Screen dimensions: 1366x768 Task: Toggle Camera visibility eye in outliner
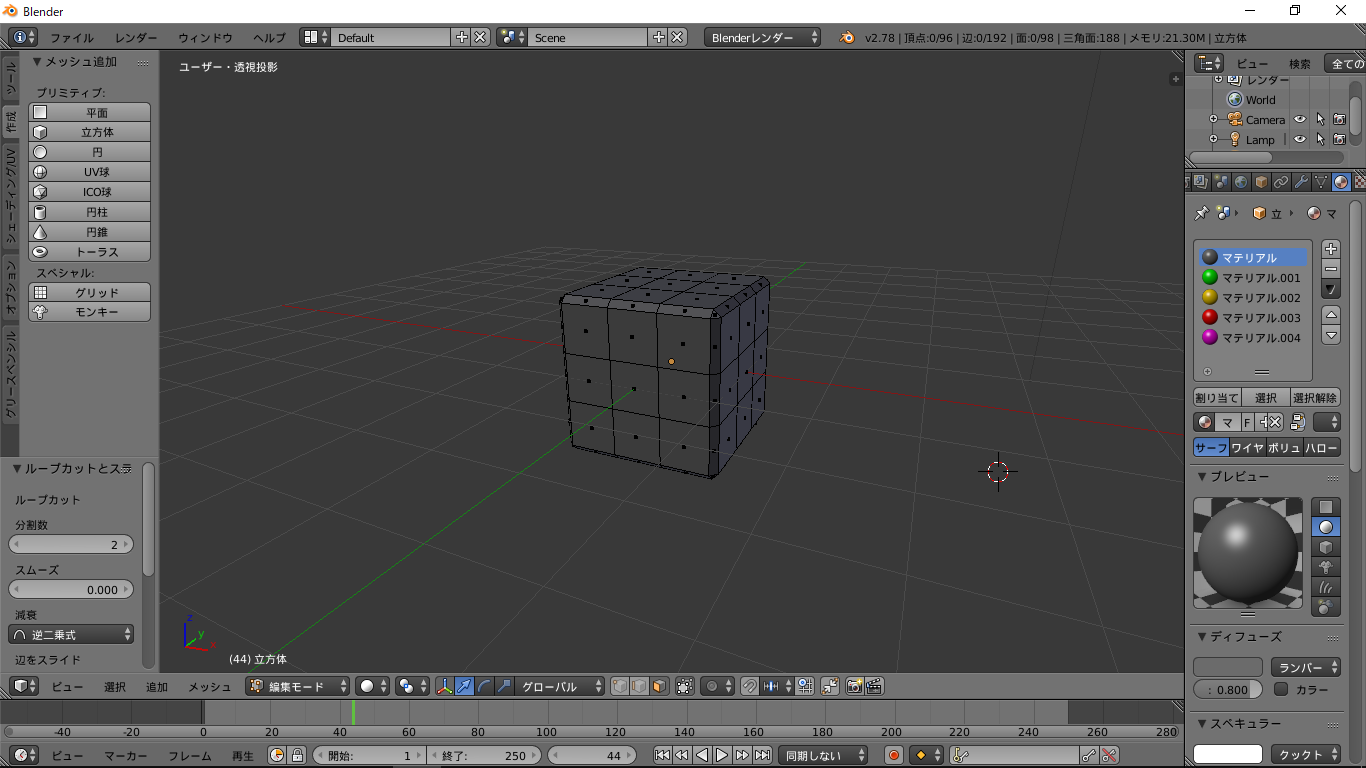coord(1300,120)
